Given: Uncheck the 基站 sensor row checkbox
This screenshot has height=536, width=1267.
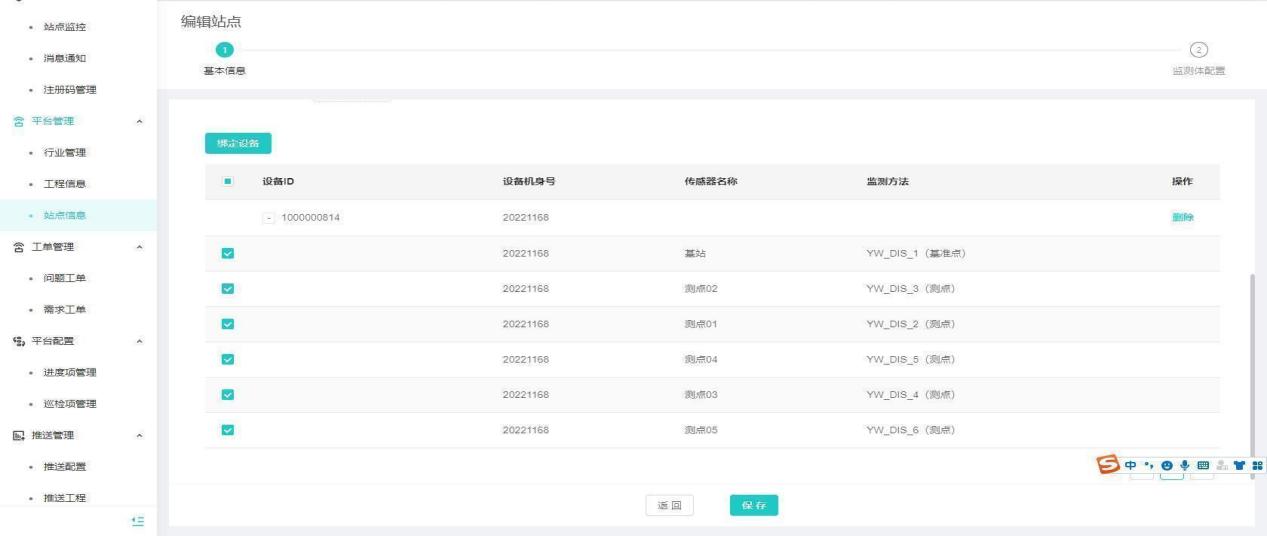Looking at the screenshot, I should coord(227,254).
